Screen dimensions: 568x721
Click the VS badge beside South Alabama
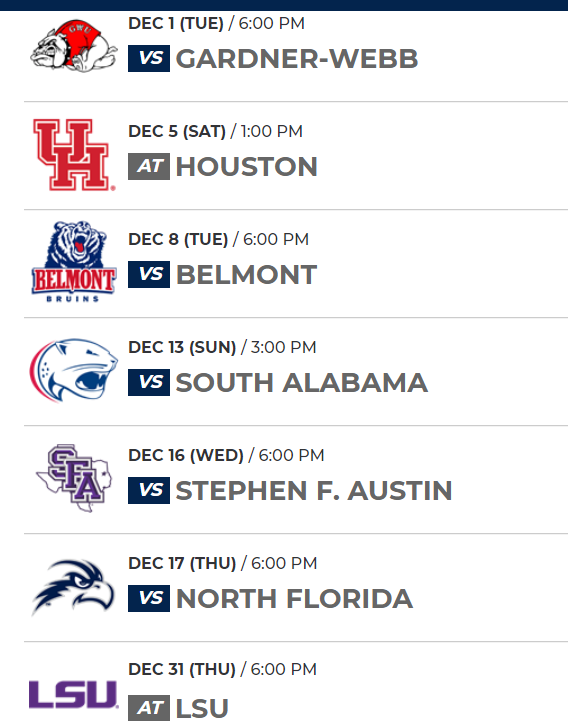(x=149, y=383)
